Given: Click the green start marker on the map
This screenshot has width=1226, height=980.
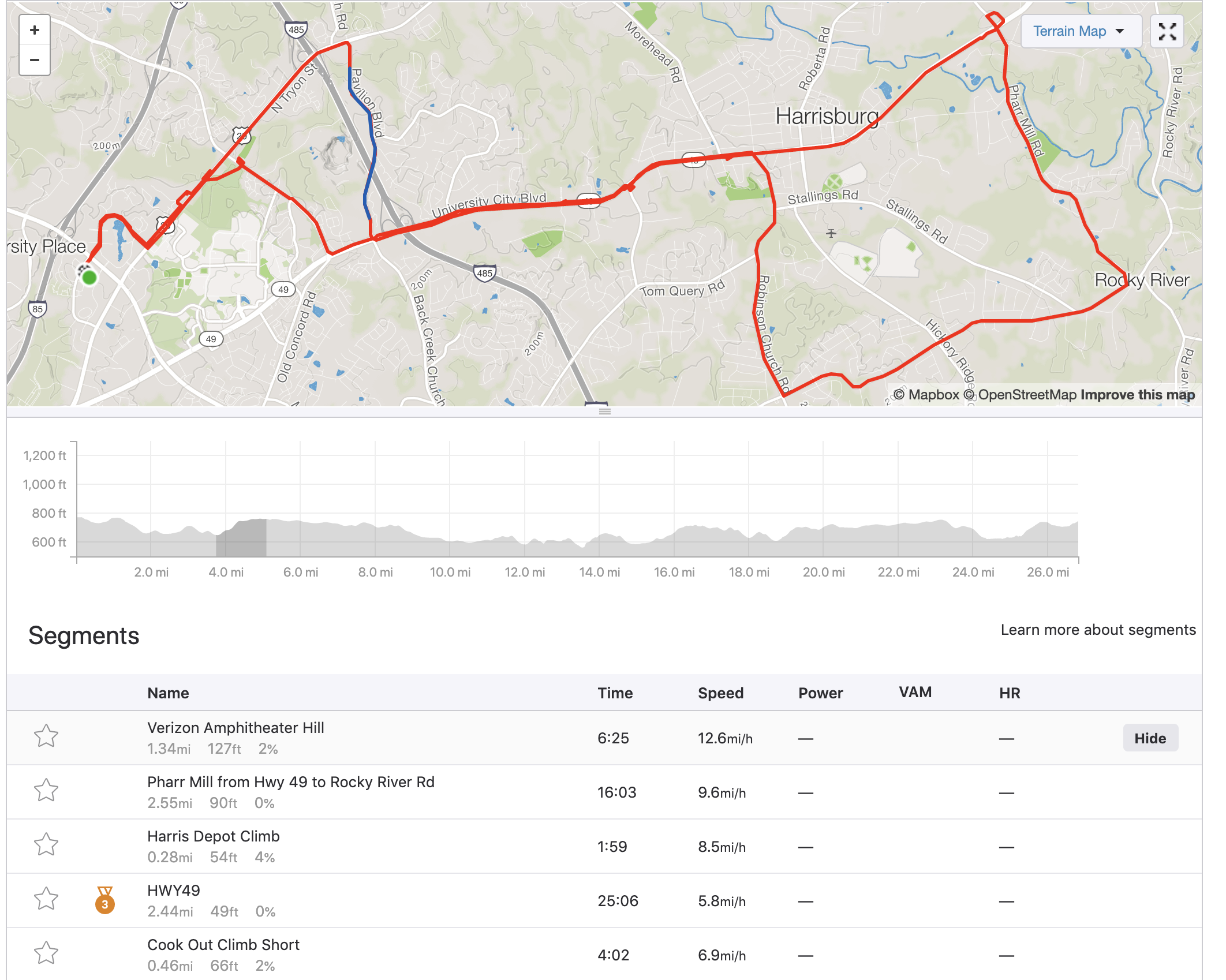Looking at the screenshot, I should (89, 278).
